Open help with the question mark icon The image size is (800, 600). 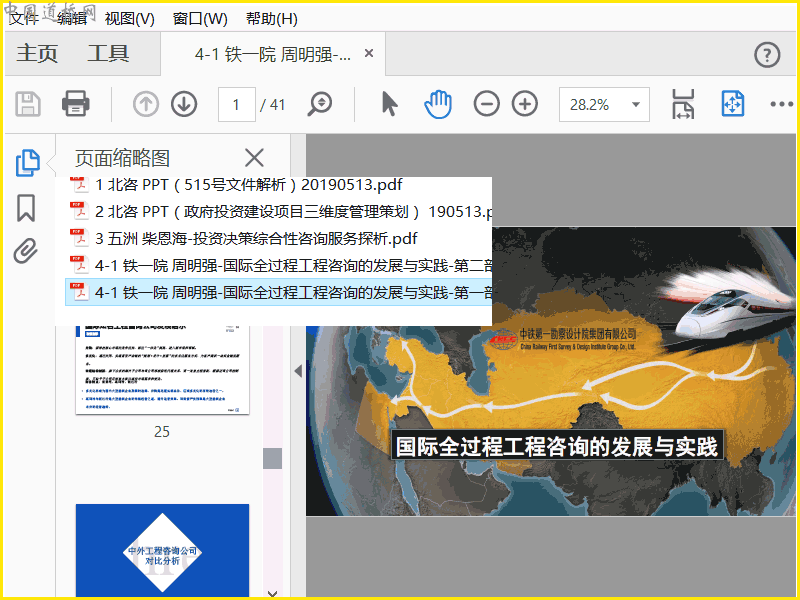(x=767, y=54)
